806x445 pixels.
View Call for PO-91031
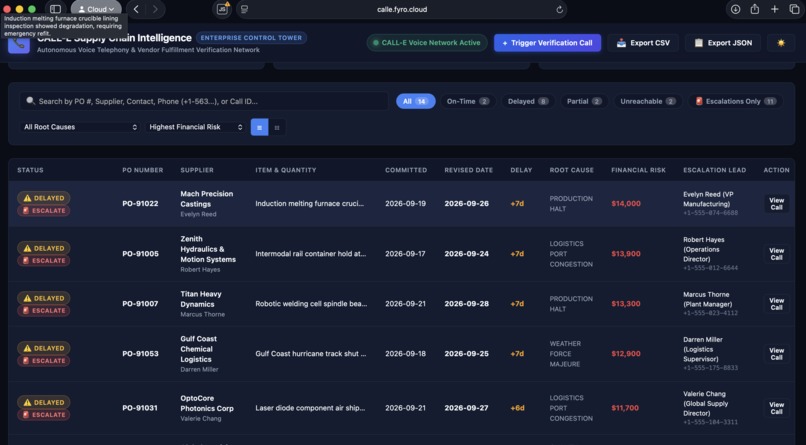click(776, 408)
